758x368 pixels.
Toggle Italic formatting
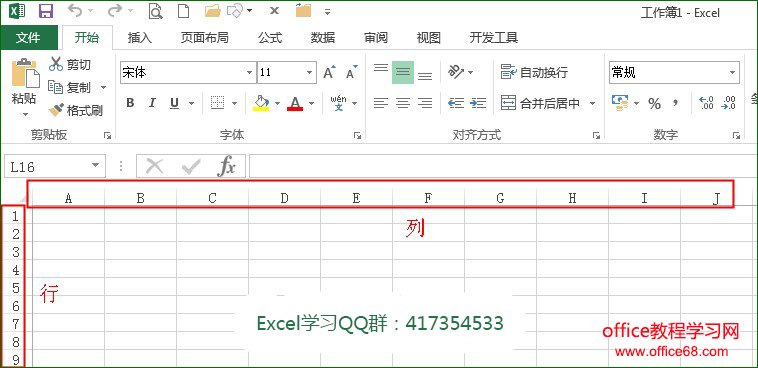pos(152,103)
